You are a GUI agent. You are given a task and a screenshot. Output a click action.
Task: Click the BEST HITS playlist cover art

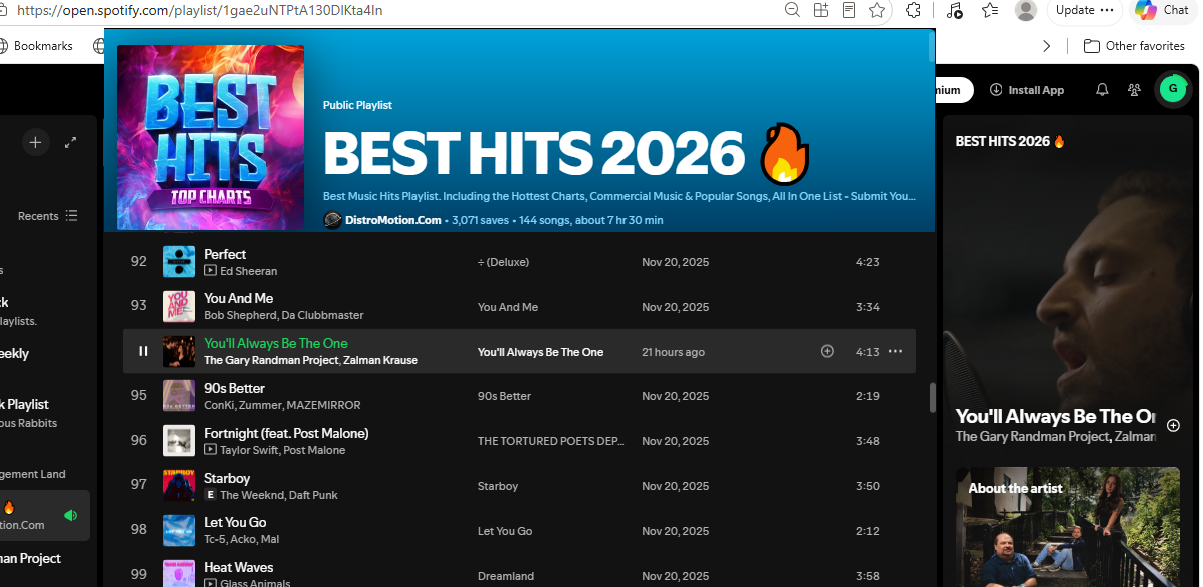(x=210, y=137)
